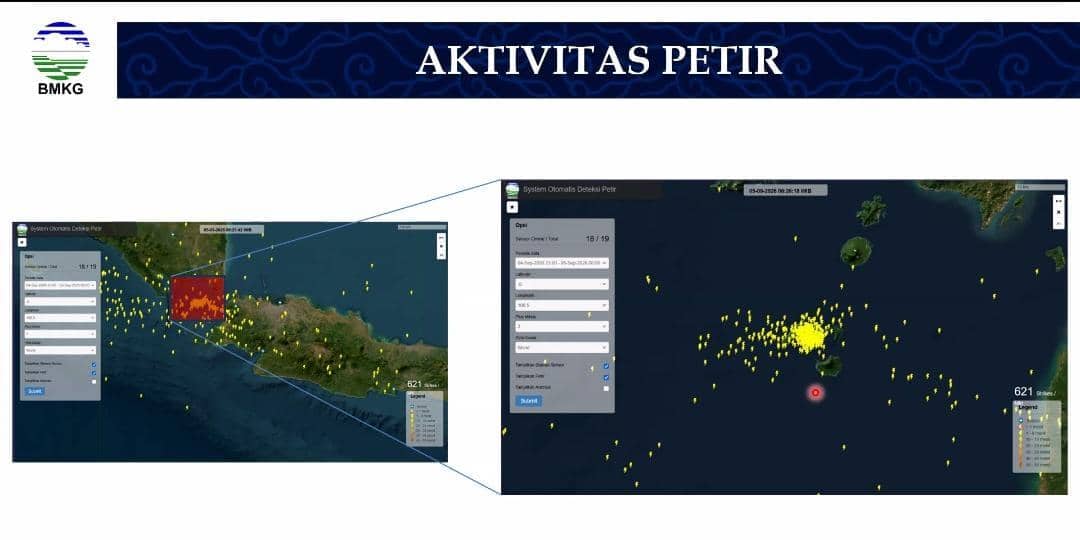Click the bottom icon in the enlarged map's control stack
1080x540 pixels.
1059,223
